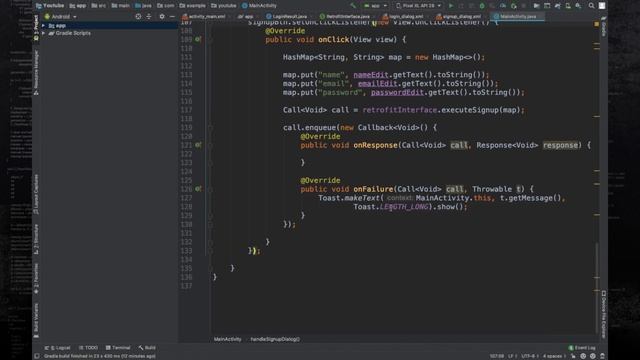Open the Android view selector dropdown

[60, 17]
